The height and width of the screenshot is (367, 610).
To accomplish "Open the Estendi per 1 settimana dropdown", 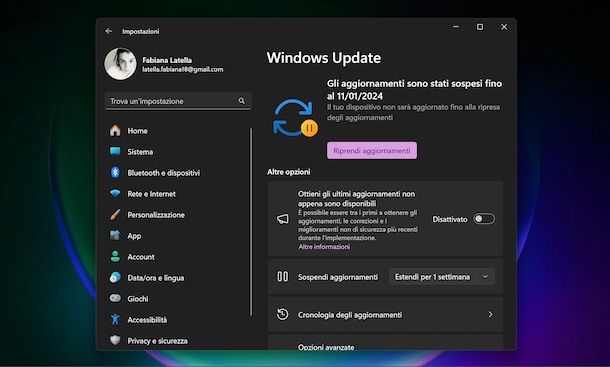I will (442, 277).
